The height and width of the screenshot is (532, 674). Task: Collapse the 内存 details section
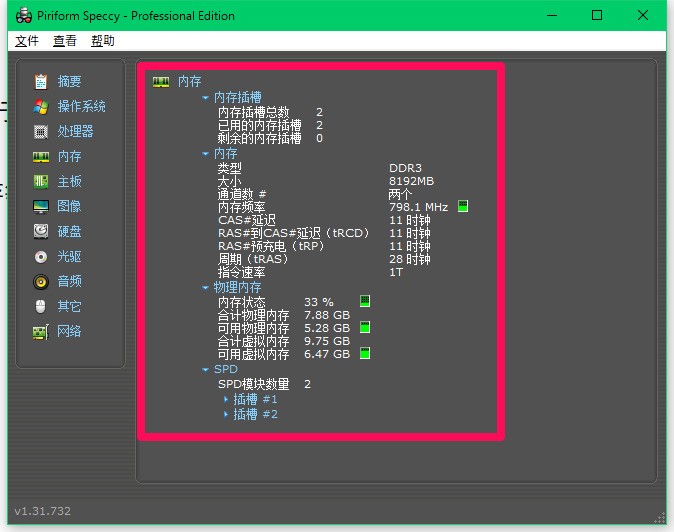point(205,153)
